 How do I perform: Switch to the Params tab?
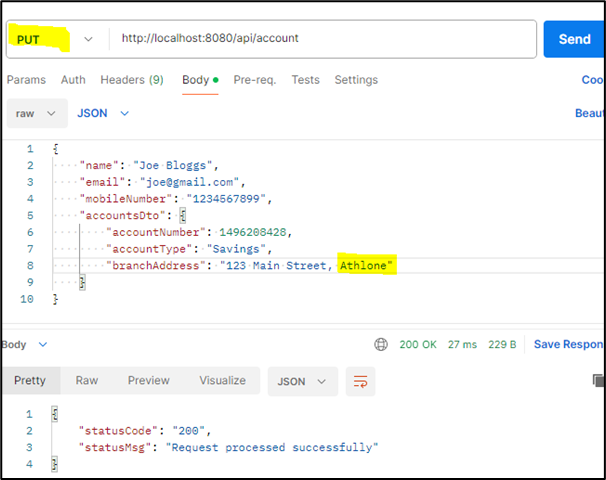point(26,80)
